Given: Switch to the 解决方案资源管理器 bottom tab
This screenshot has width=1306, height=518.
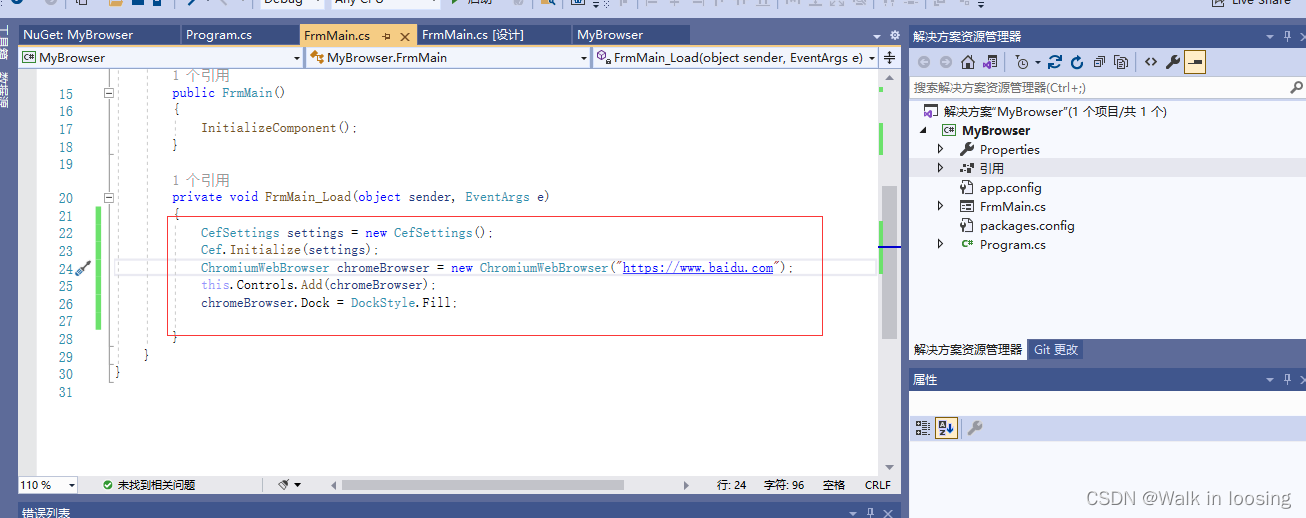Looking at the screenshot, I should tap(968, 350).
